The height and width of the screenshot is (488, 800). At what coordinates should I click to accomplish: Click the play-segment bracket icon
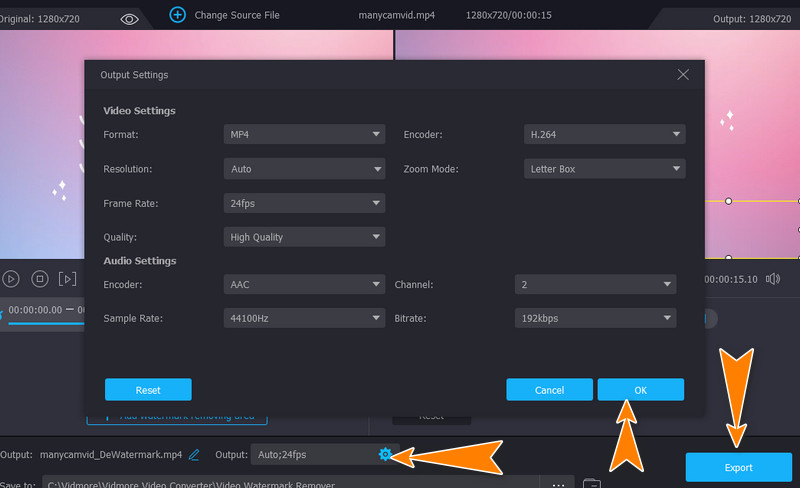[68, 279]
